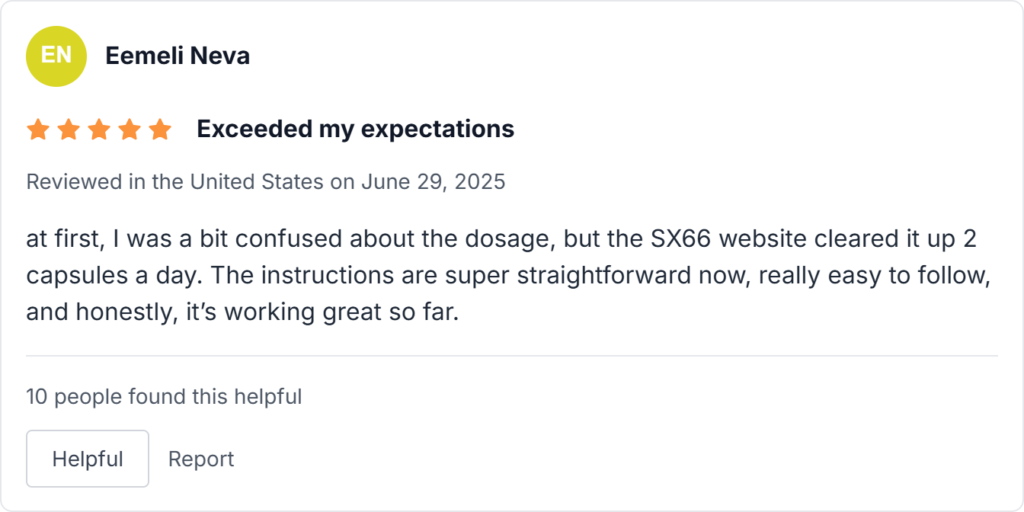The width and height of the screenshot is (1024, 512).
Task: Click the "10 people found this helpful" text
Action: point(164,397)
